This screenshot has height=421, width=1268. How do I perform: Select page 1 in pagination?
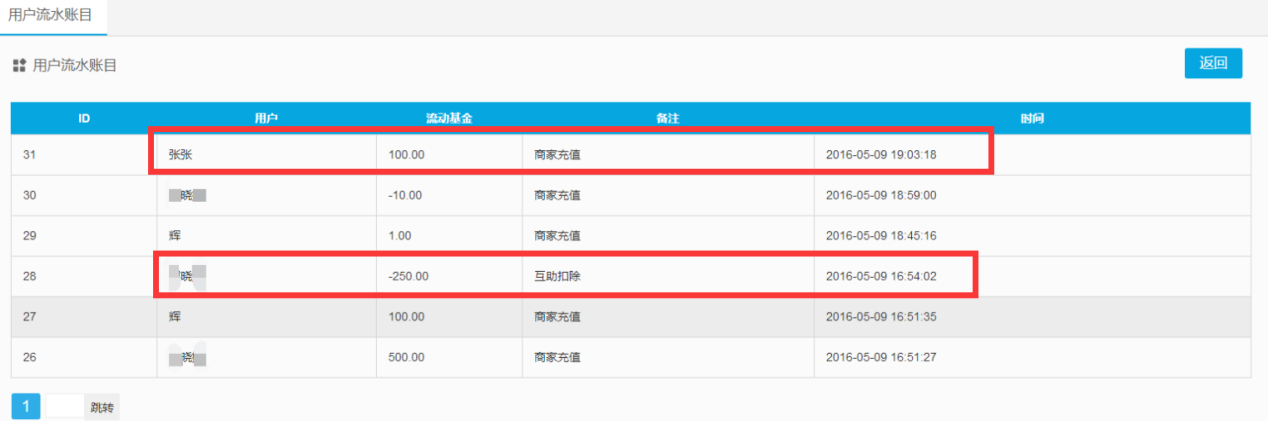click(26, 406)
